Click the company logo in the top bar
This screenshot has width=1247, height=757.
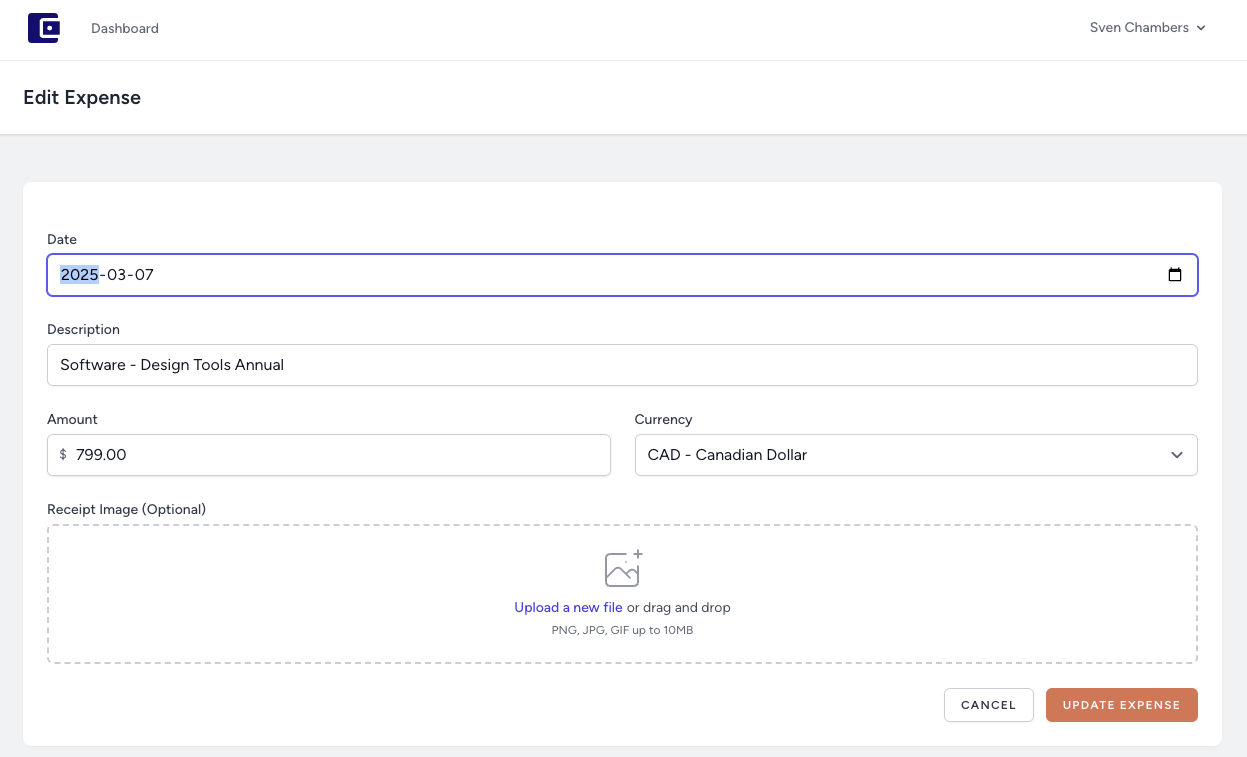tap(44, 28)
